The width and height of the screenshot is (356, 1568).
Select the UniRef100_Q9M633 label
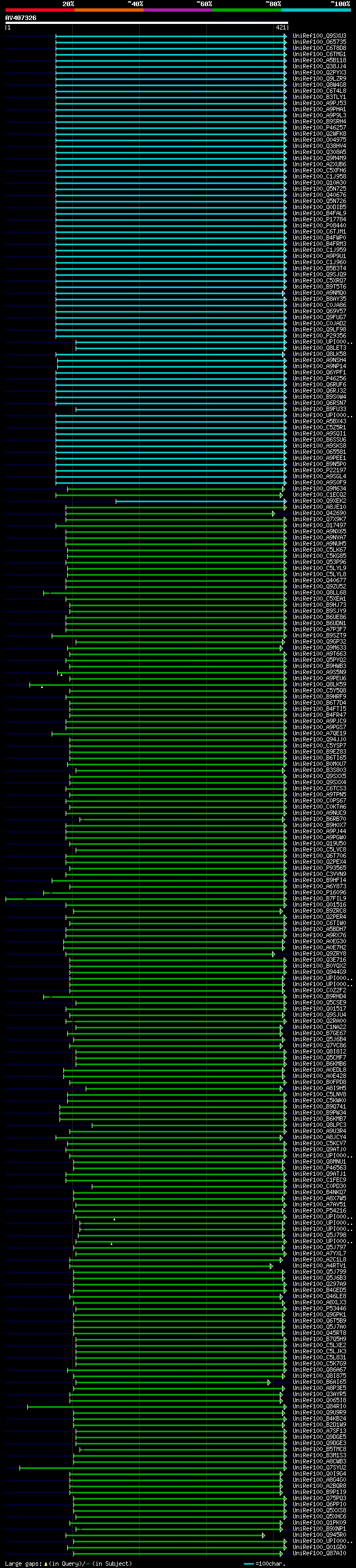click(x=319, y=647)
